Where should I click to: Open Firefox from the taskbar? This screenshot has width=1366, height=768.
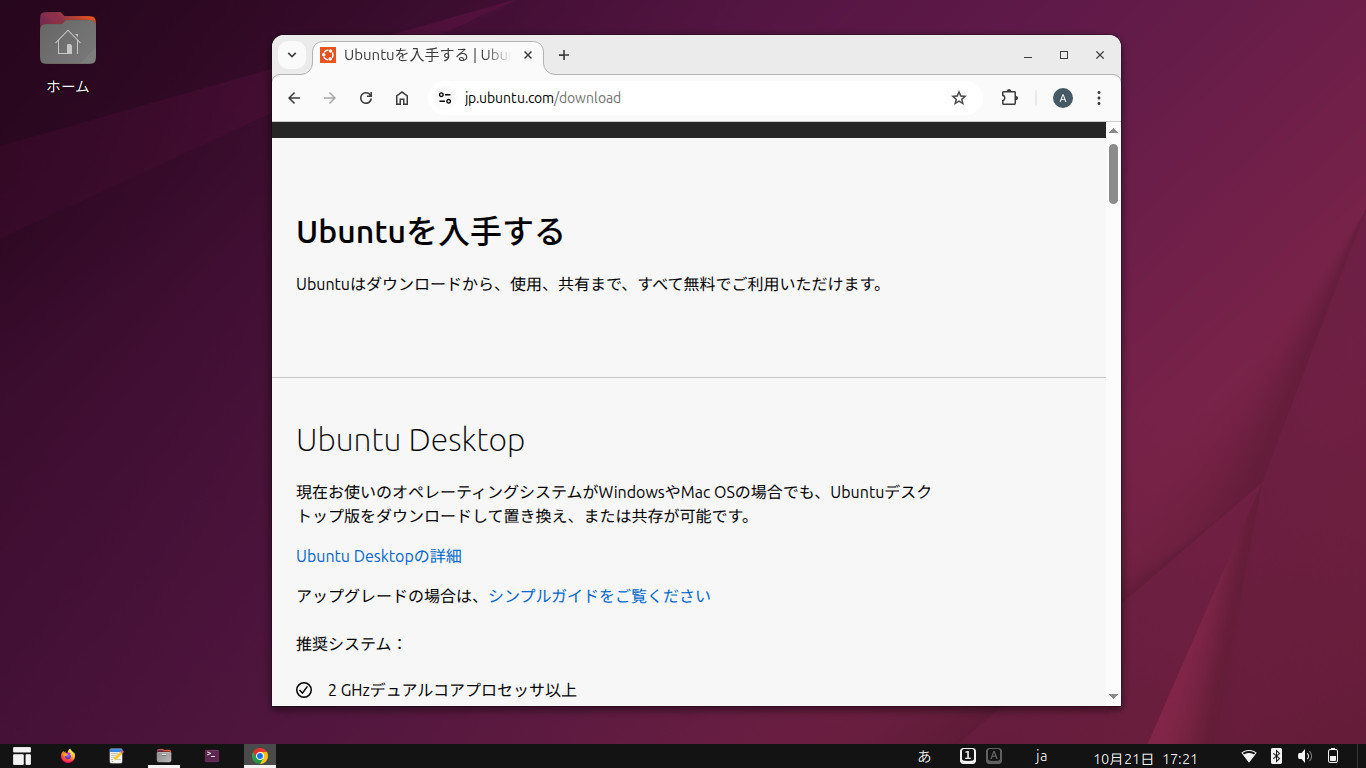click(67, 755)
